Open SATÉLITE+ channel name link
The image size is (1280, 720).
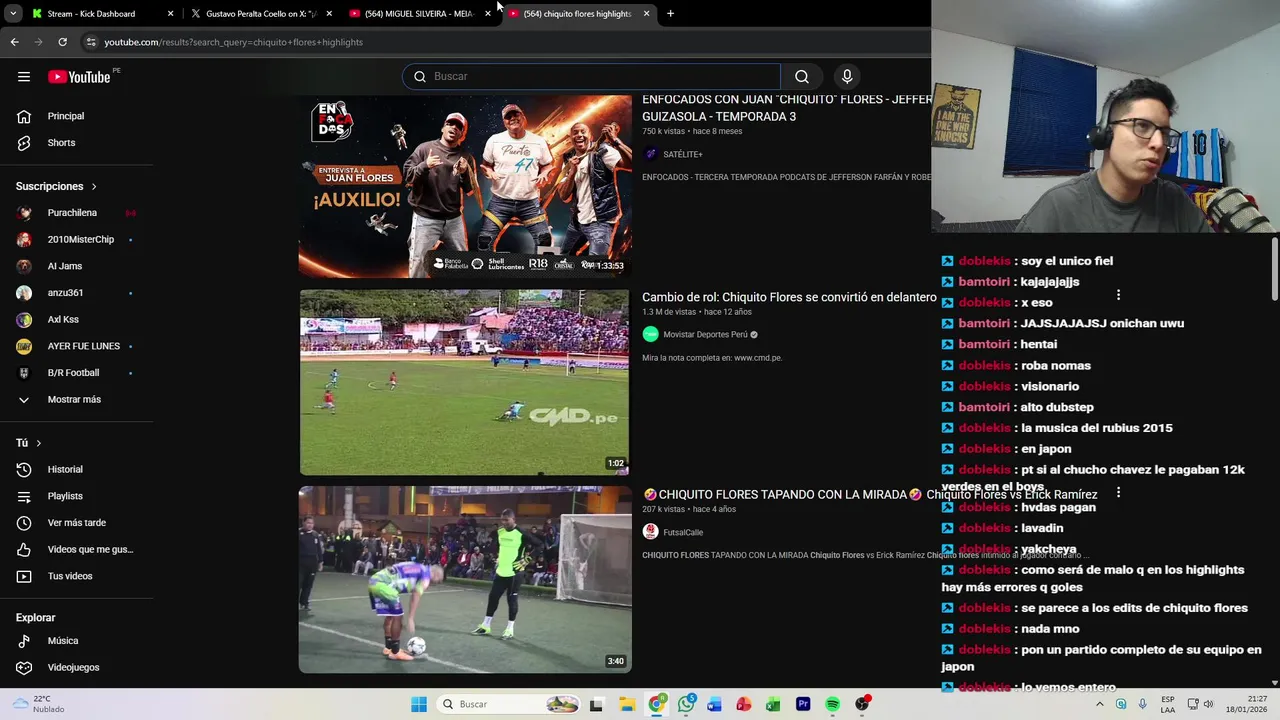[x=683, y=154]
